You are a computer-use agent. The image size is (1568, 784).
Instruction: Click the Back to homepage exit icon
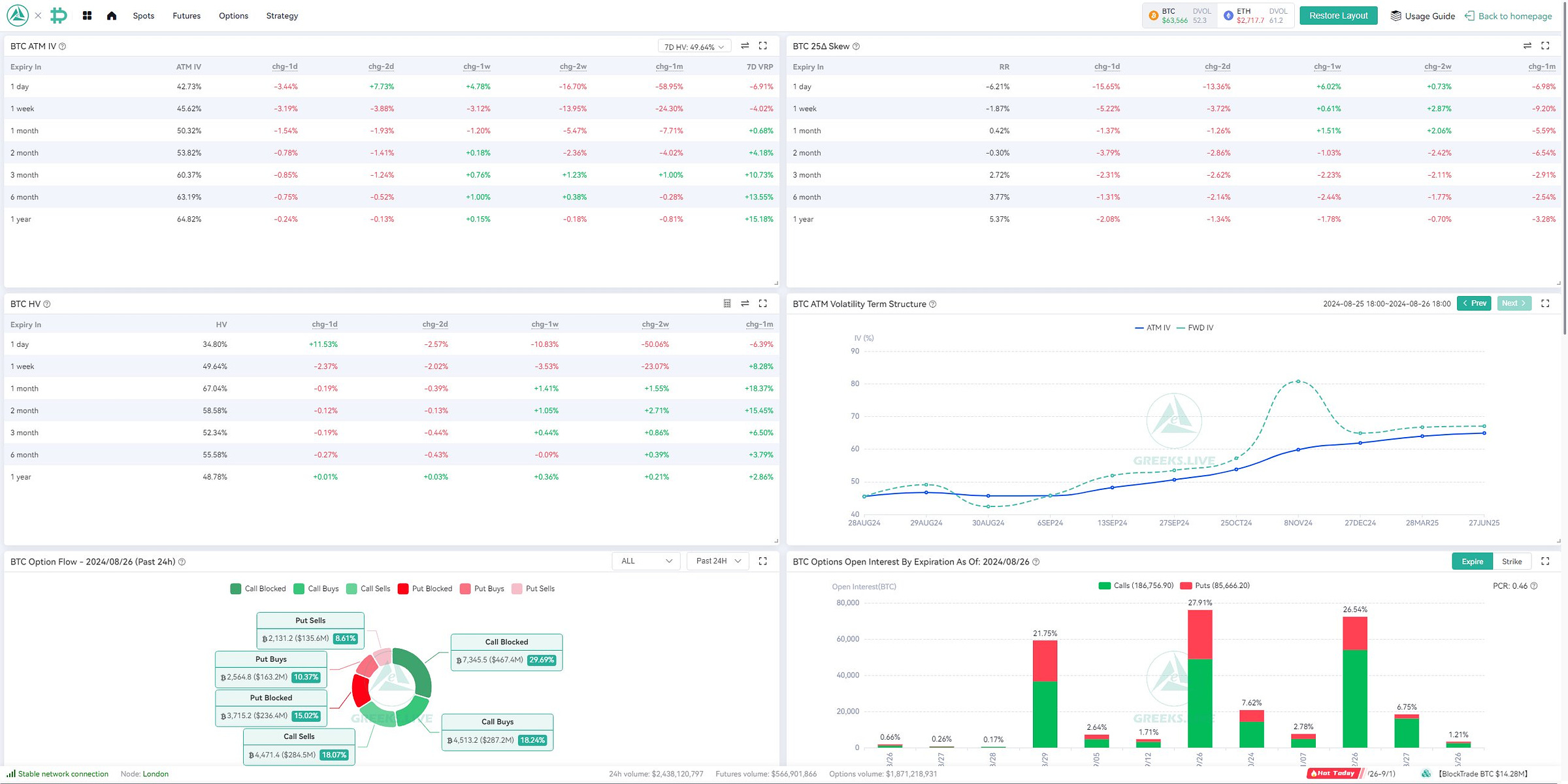click(x=1469, y=16)
